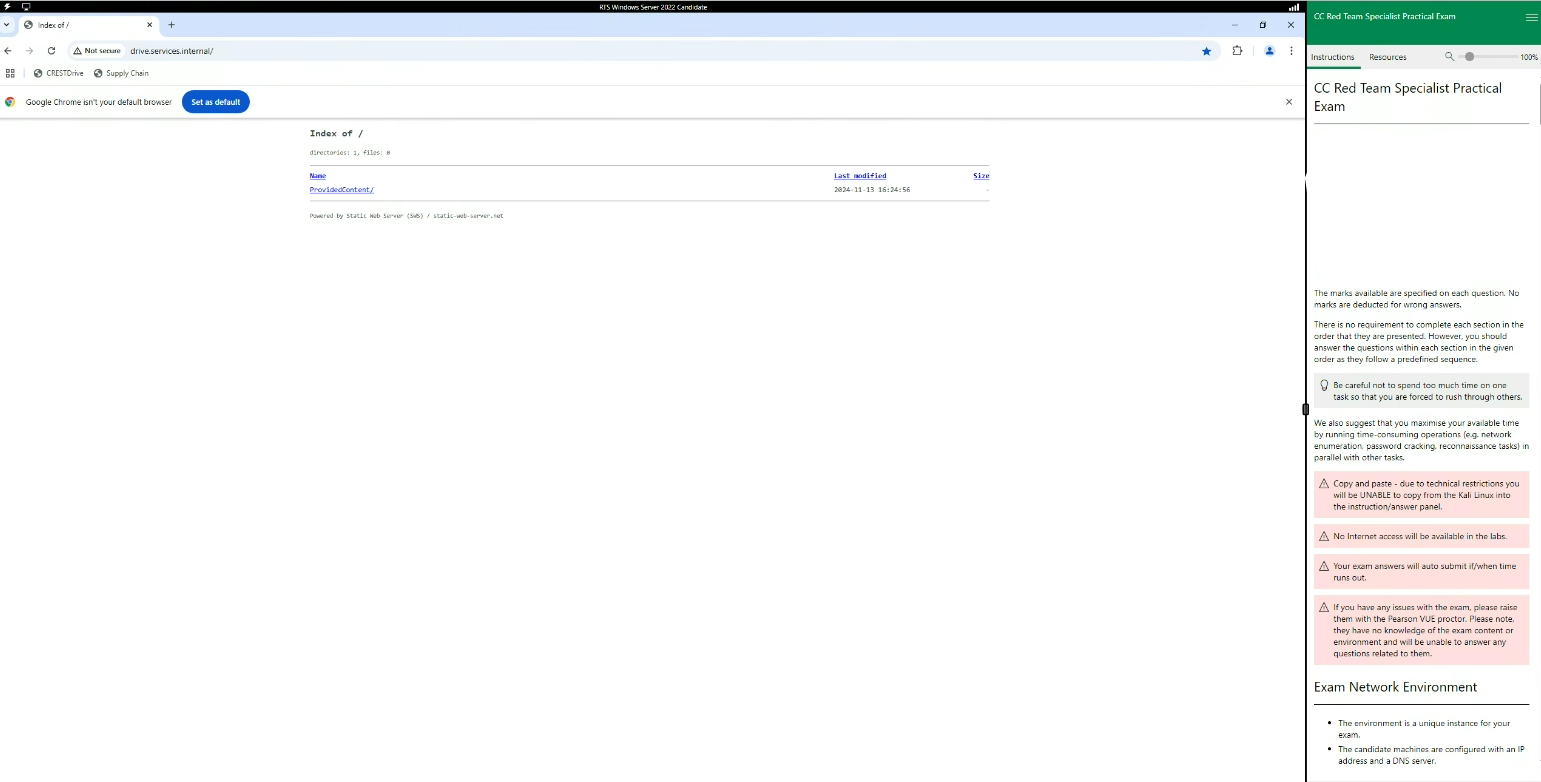Screen dimensions: 1541x782
Task: Click 'Index of /' page heading
Action: tap(337, 133)
